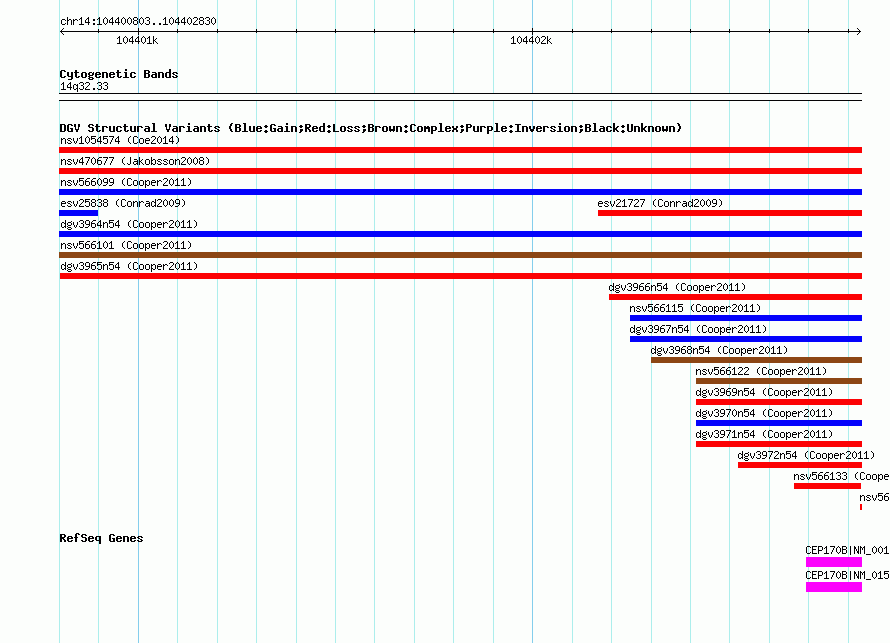
Task: Select the nsv470677 (Jakobsson2008) variant label
Action: pyautogui.click(x=135, y=161)
